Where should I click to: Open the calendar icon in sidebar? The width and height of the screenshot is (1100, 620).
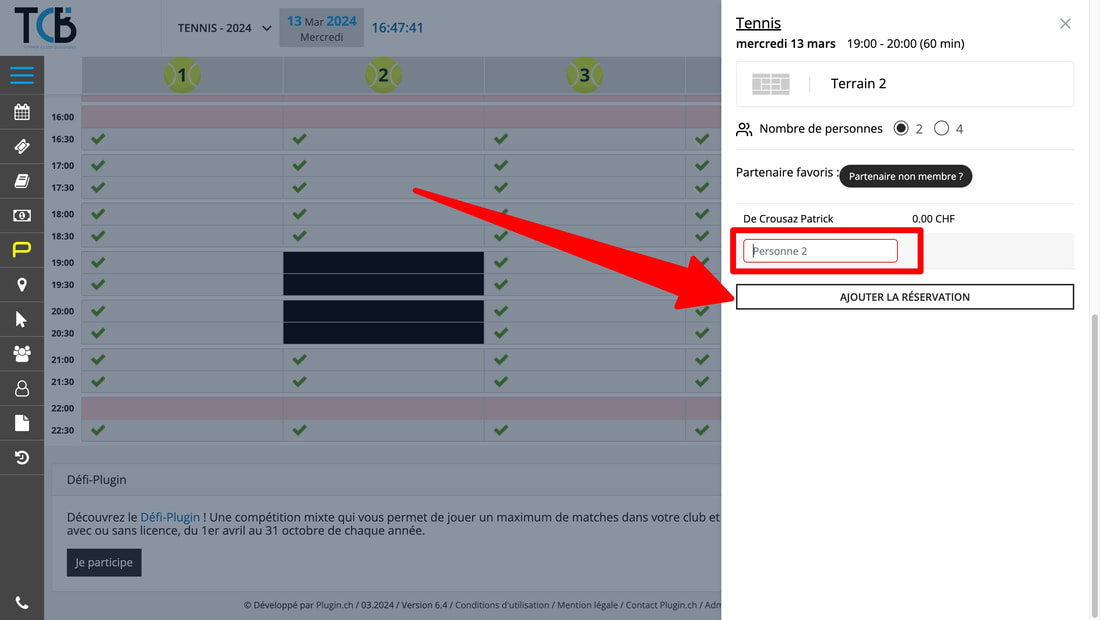tap(22, 112)
